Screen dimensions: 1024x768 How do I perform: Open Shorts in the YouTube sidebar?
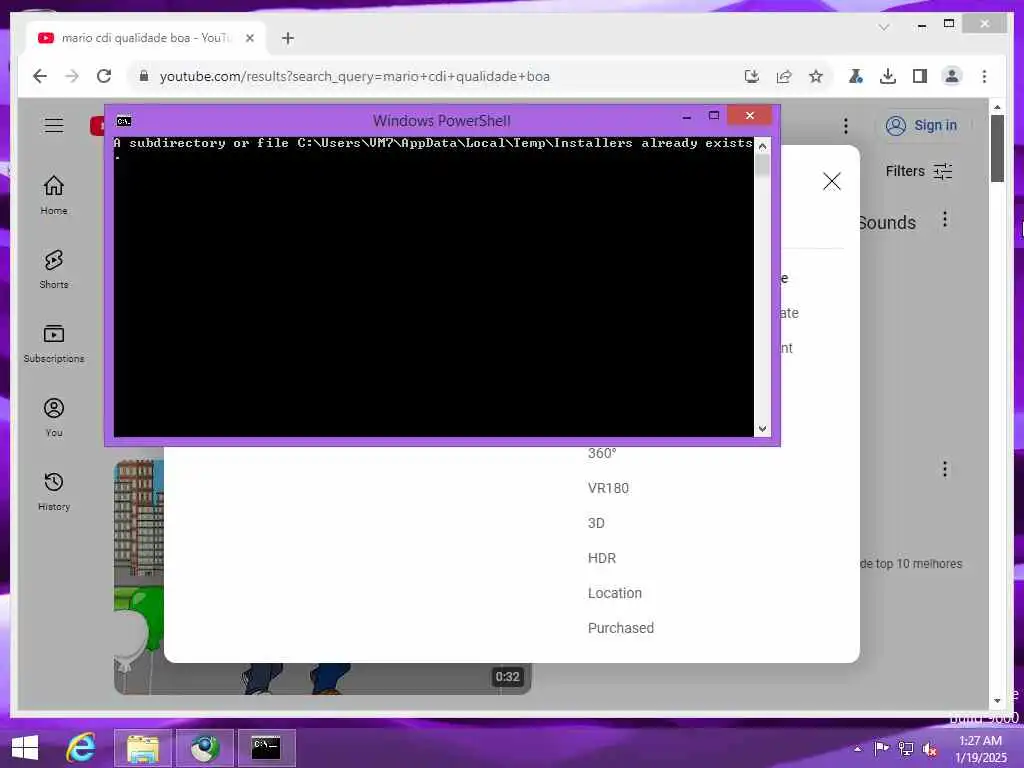coord(54,268)
